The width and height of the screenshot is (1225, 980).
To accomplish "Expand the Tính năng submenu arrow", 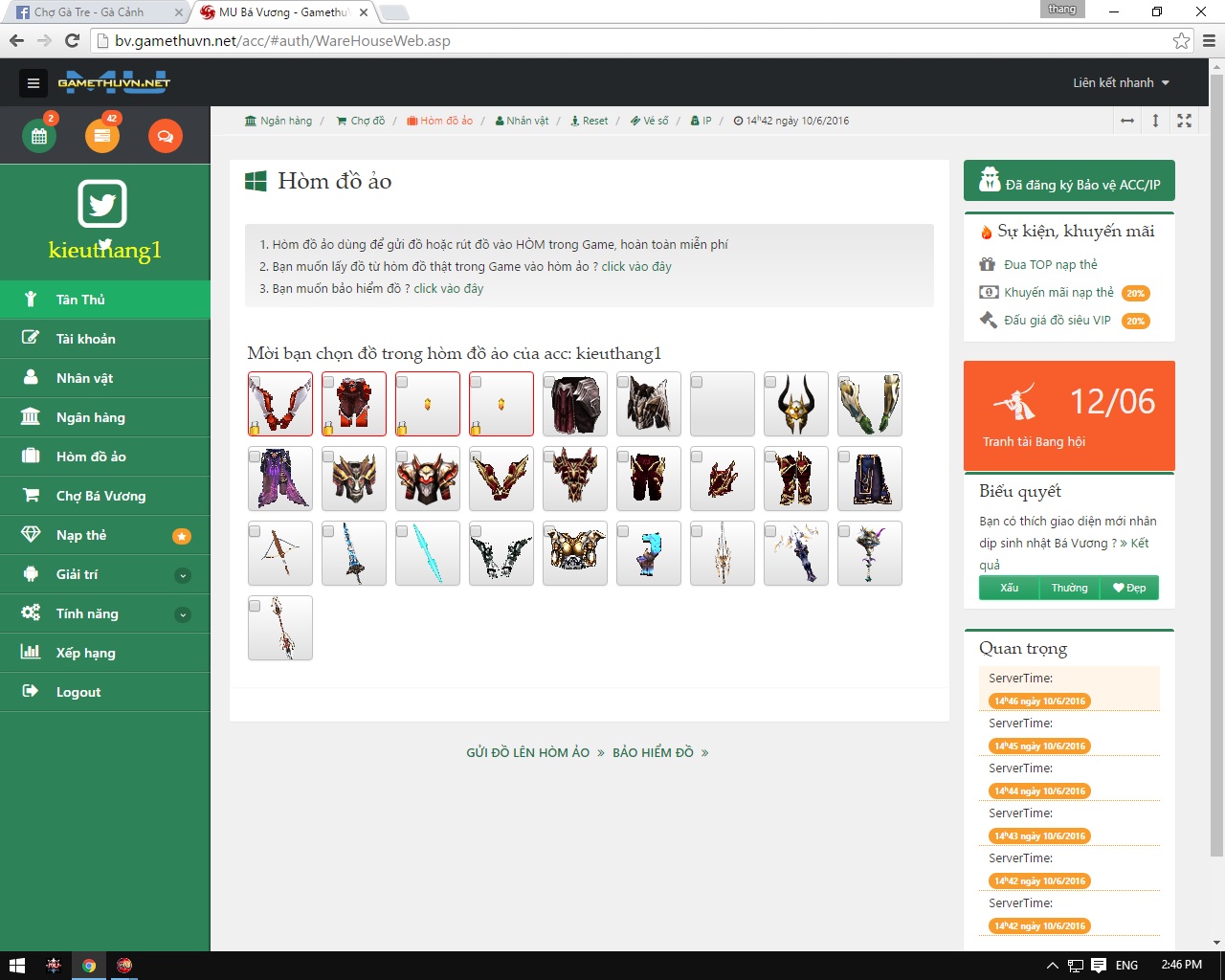I will point(183,614).
